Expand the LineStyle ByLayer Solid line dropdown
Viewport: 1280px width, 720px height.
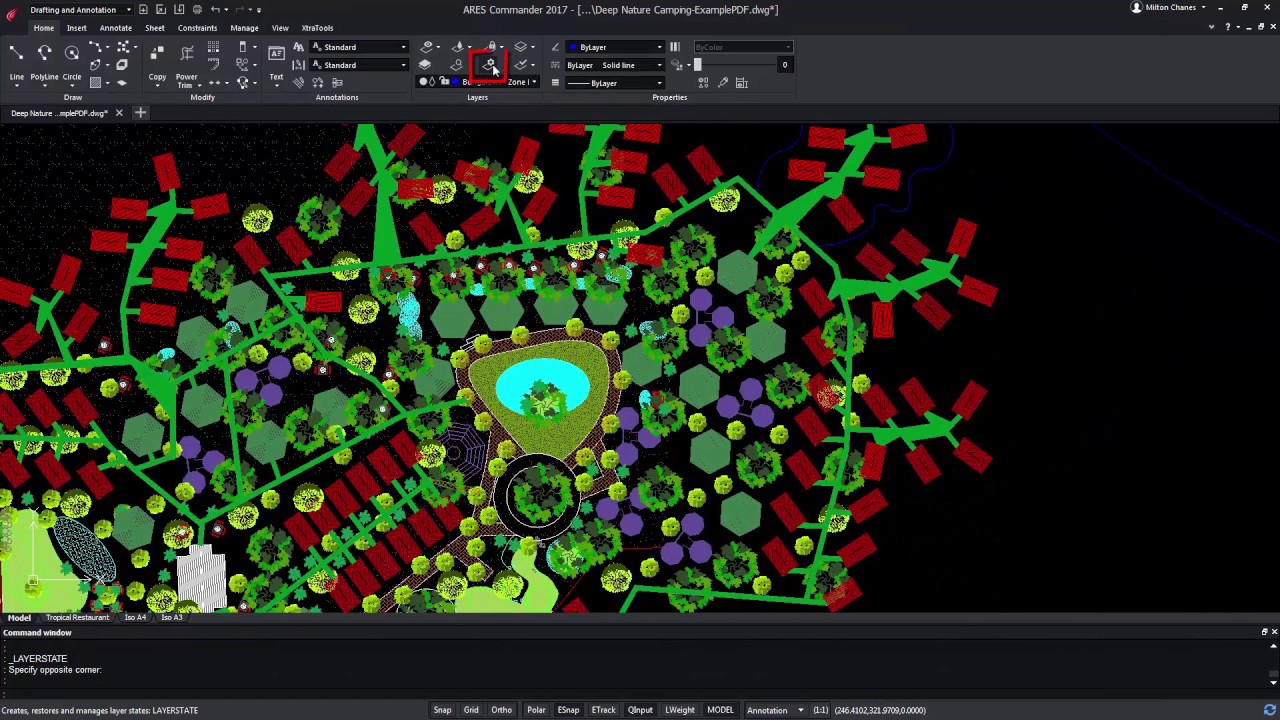click(x=658, y=65)
